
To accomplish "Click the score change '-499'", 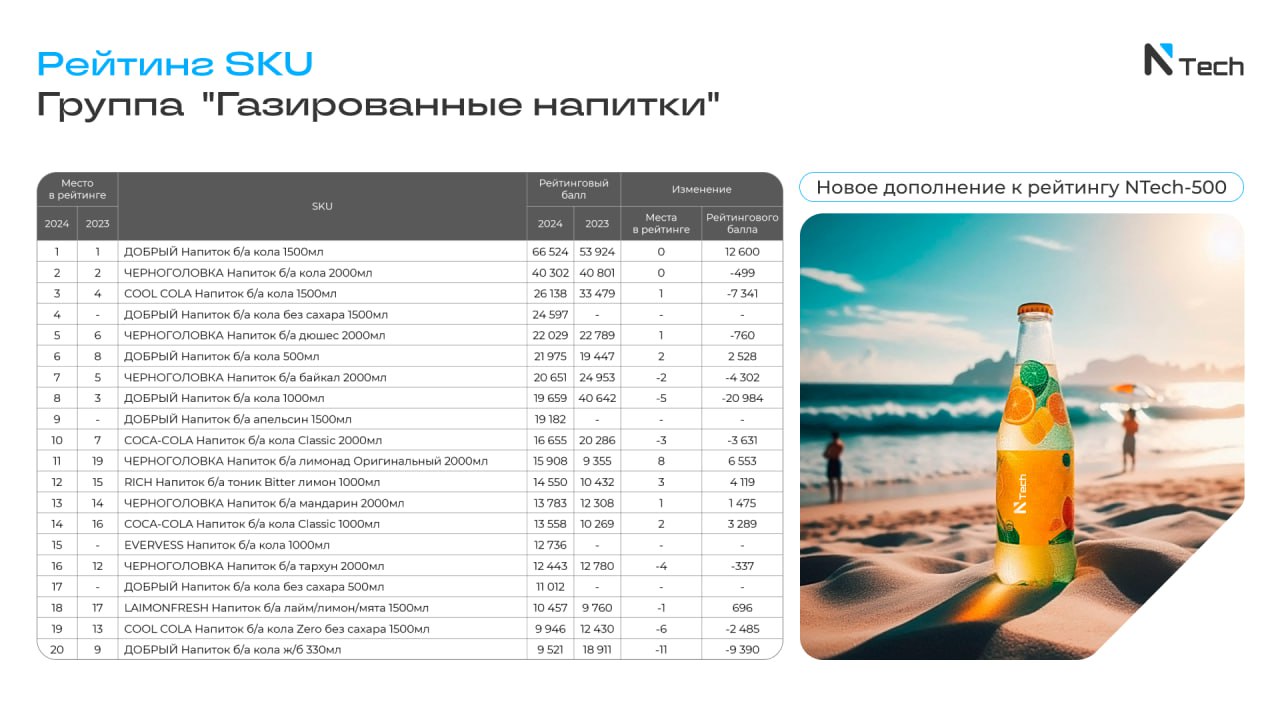I will coord(742,273).
